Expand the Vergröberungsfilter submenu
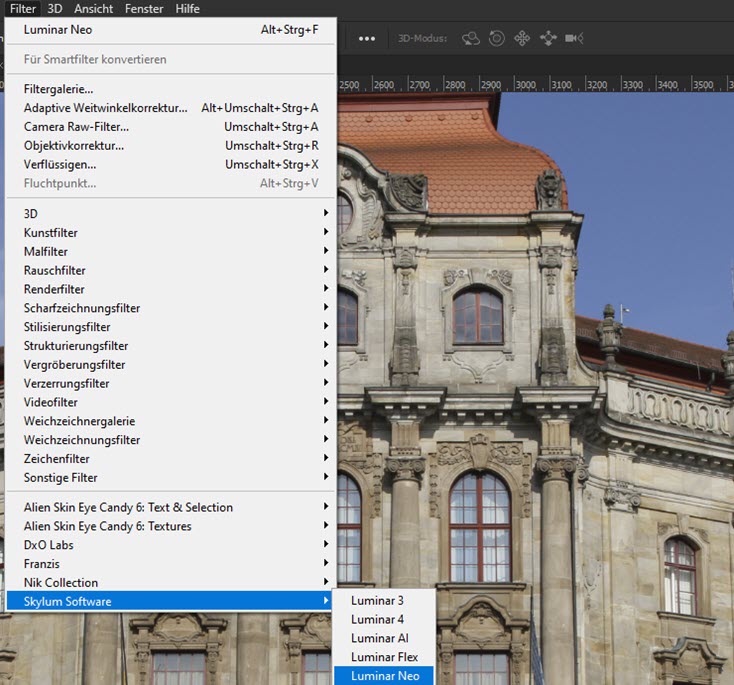Screen dimensions: 734x685 [x=171, y=365]
